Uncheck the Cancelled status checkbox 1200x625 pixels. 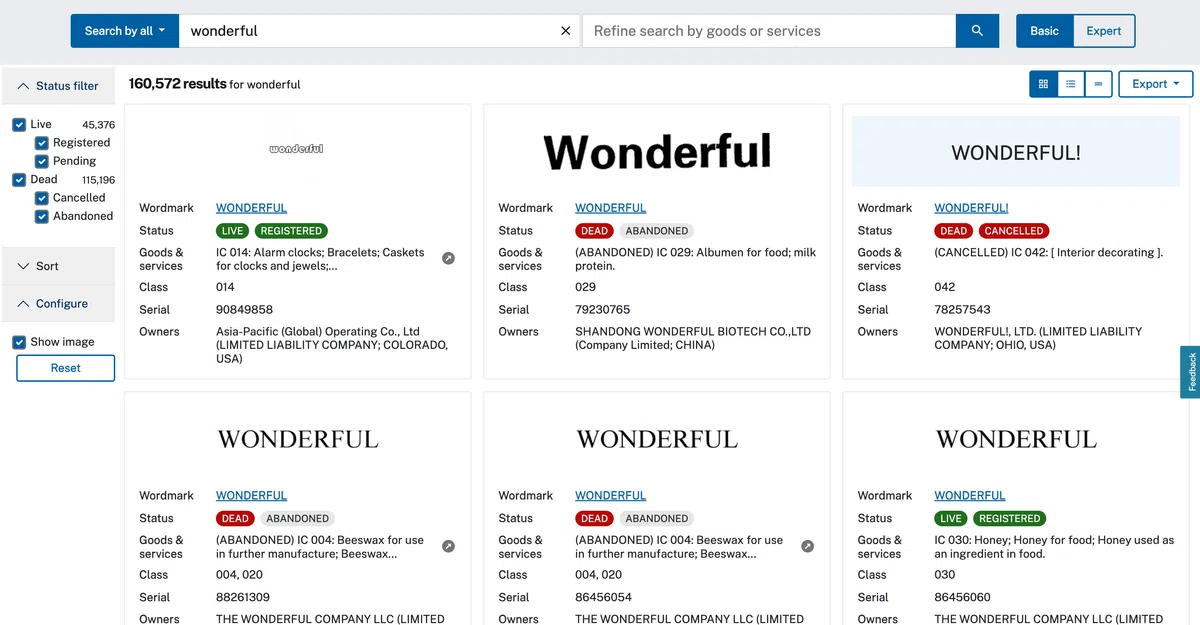coord(42,198)
